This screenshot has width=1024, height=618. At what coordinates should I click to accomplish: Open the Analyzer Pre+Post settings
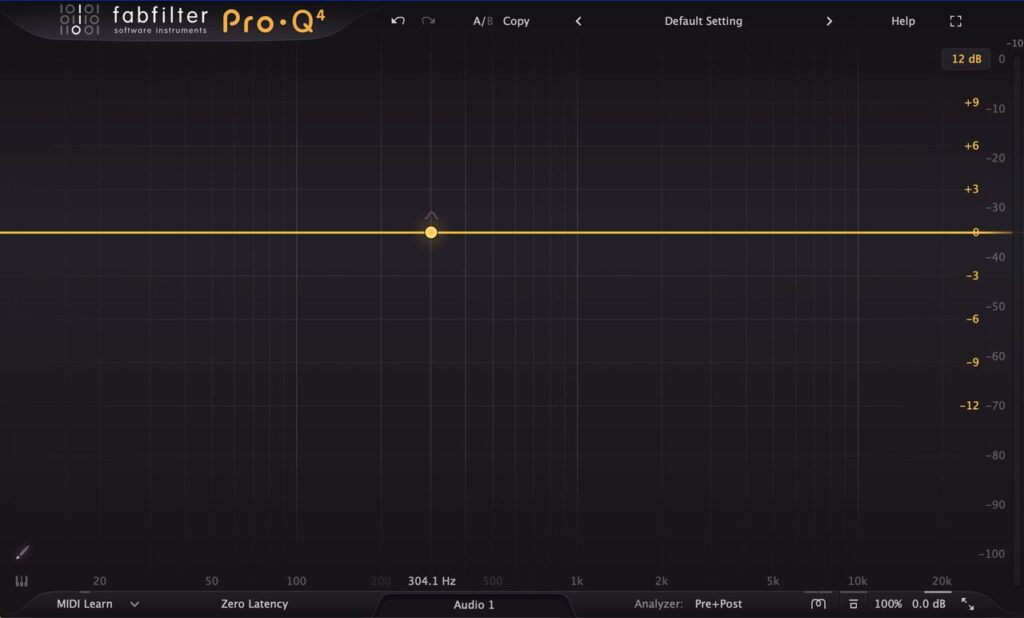718,604
